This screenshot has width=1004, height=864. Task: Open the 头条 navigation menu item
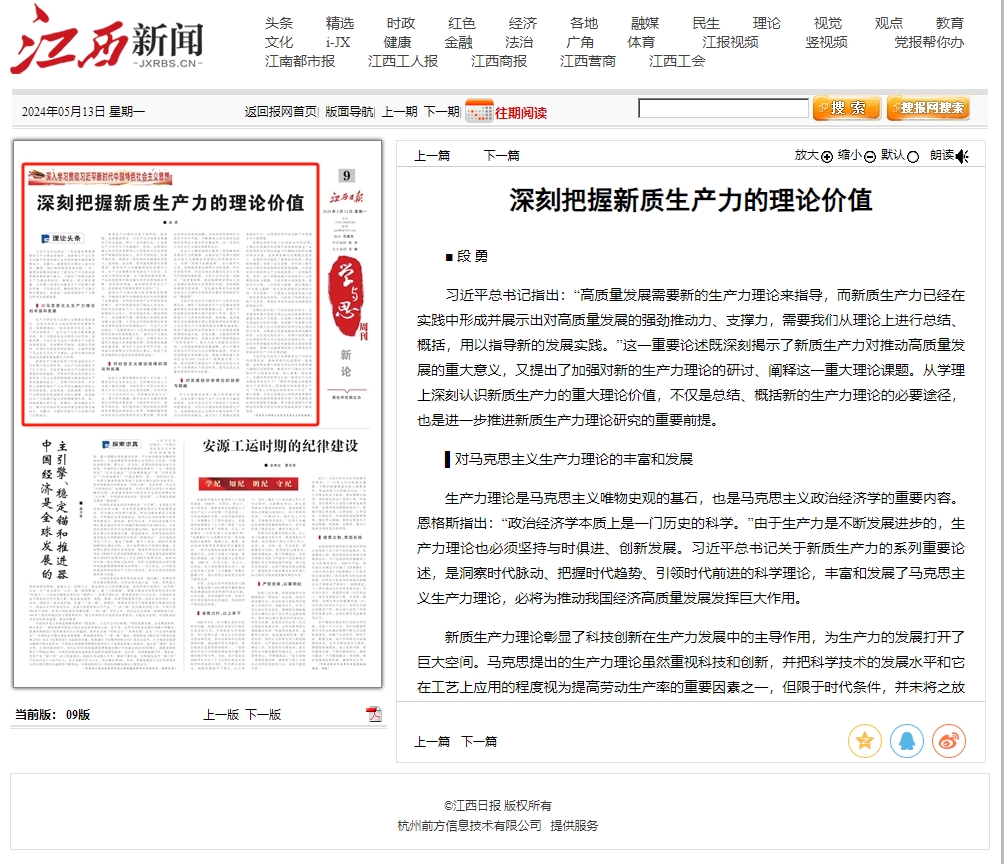(279, 23)
